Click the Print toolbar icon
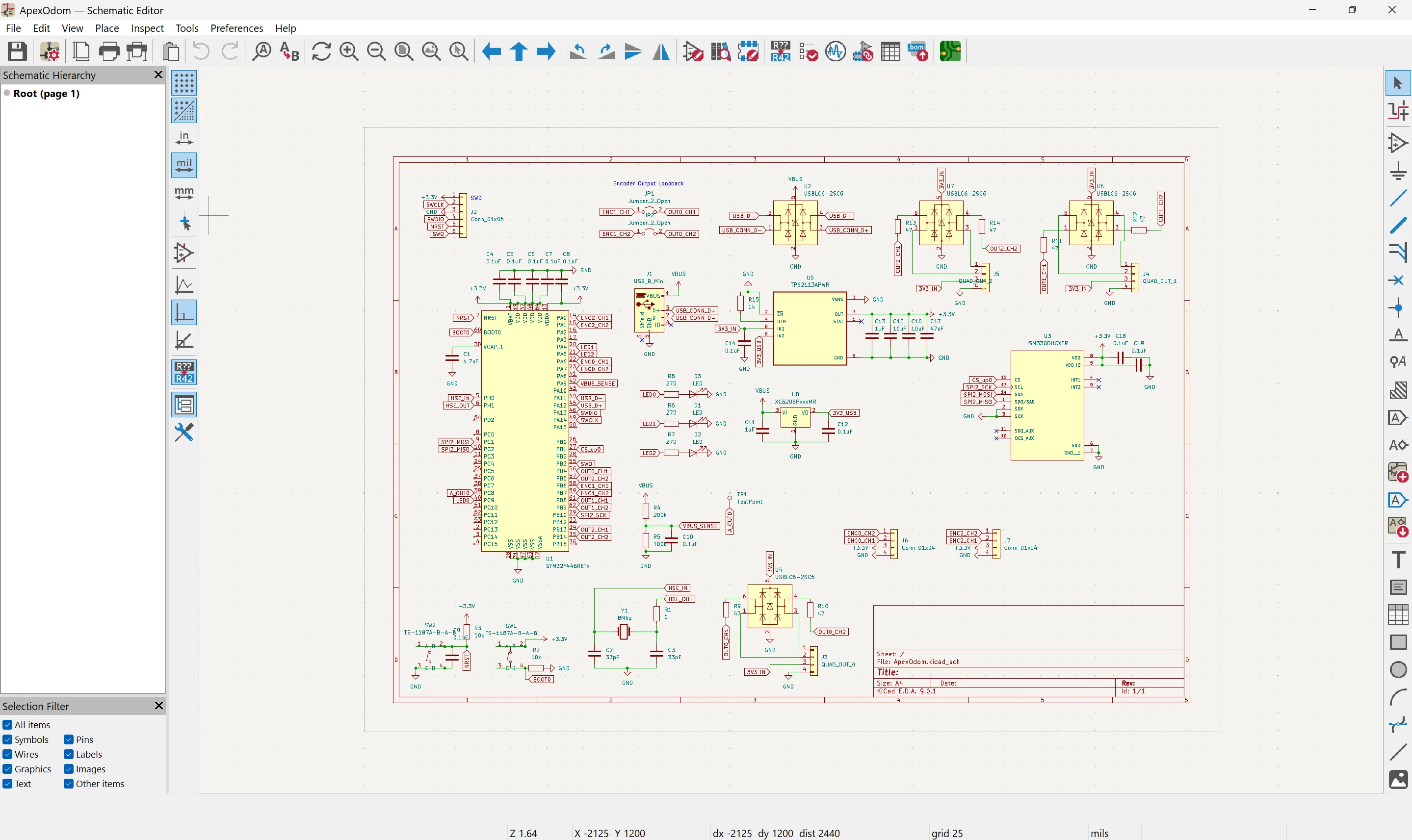1412x840 pixels. 109,51
